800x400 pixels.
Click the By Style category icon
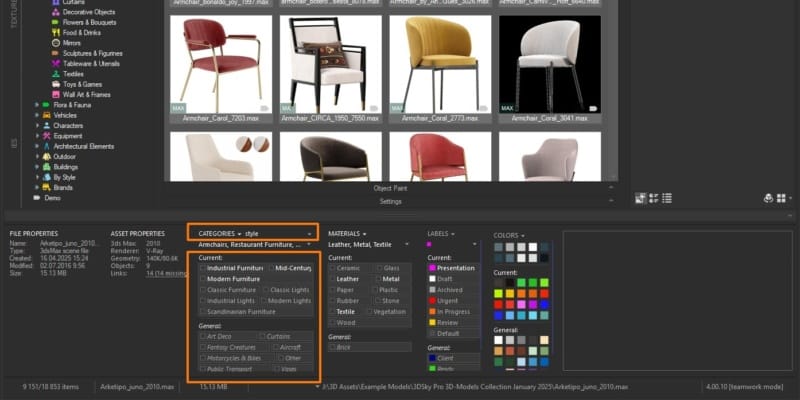(46, 177)
